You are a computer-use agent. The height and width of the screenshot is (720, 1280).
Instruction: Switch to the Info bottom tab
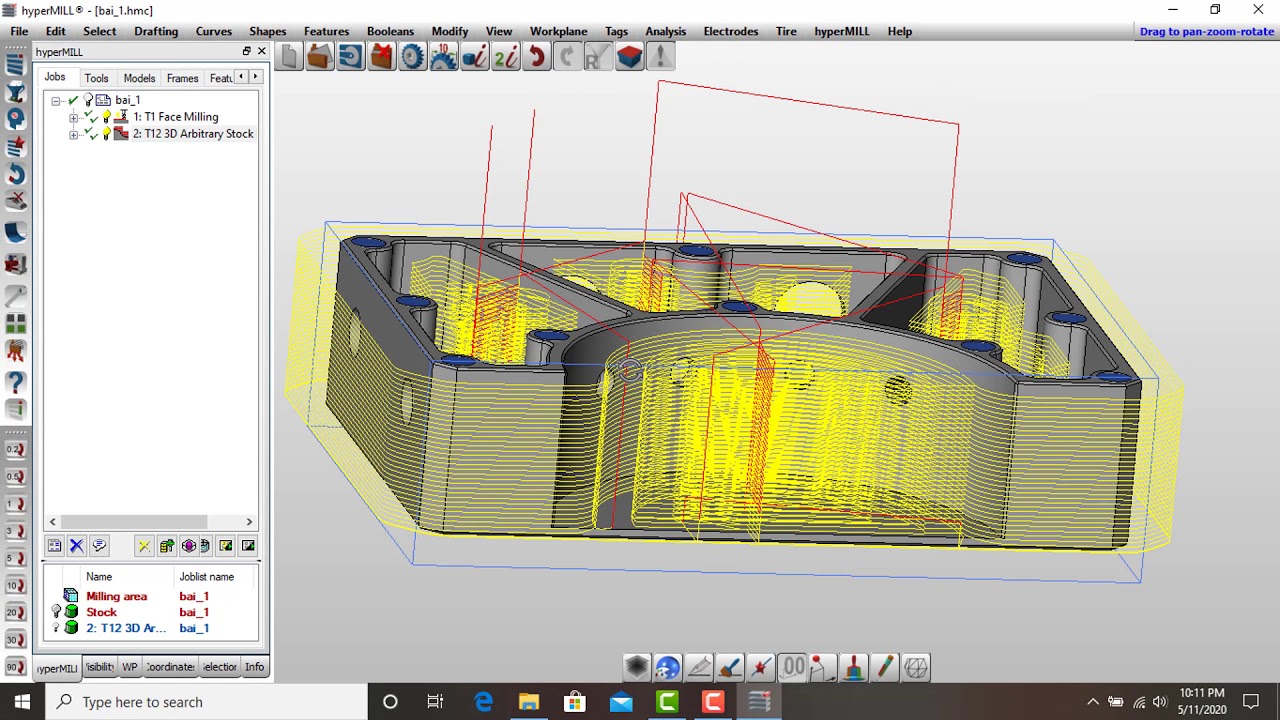(x=254, y=667)
